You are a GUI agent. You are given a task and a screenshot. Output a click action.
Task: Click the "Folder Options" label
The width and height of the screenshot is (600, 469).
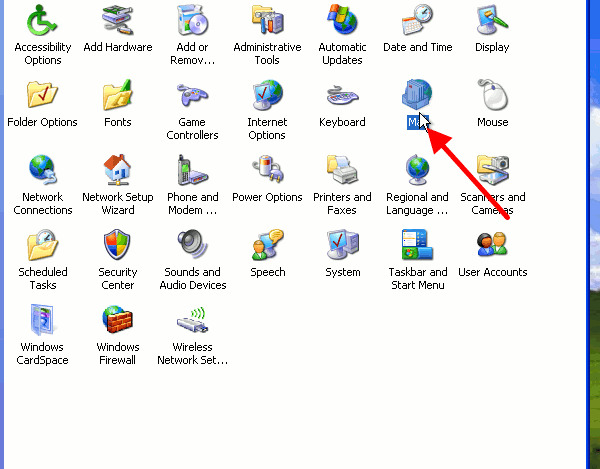point(42,122)
